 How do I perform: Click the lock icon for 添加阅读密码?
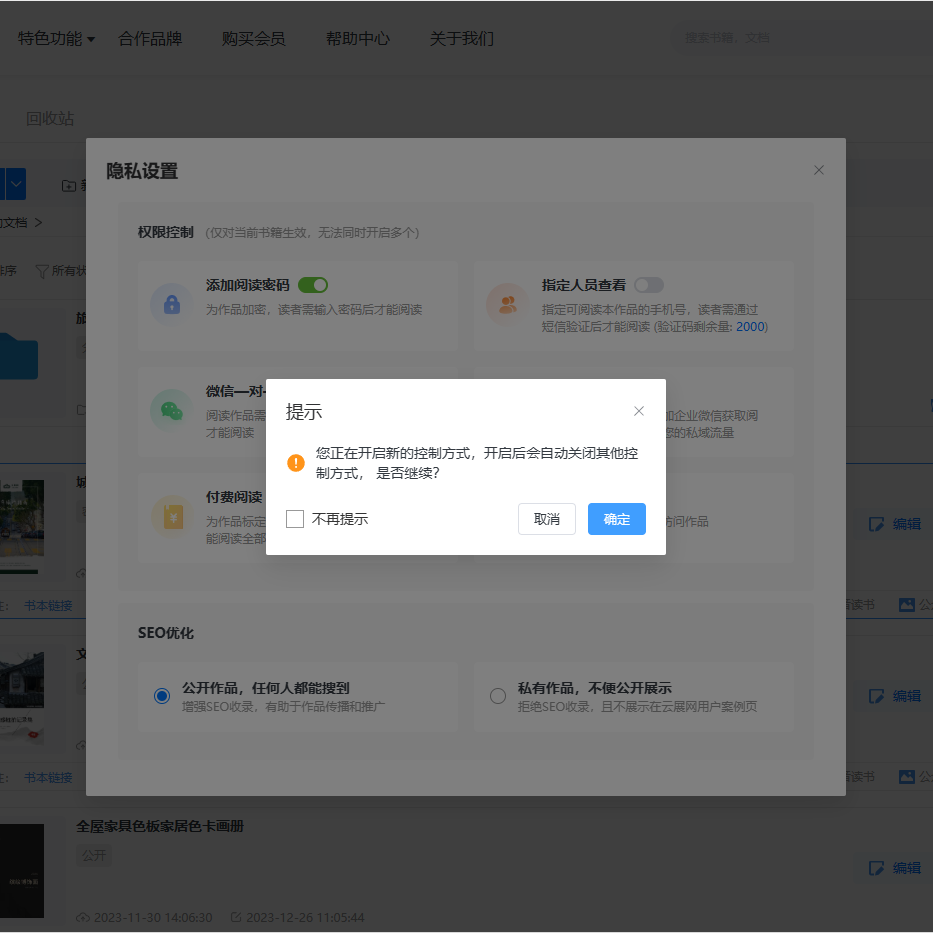[x=171, y=305]
